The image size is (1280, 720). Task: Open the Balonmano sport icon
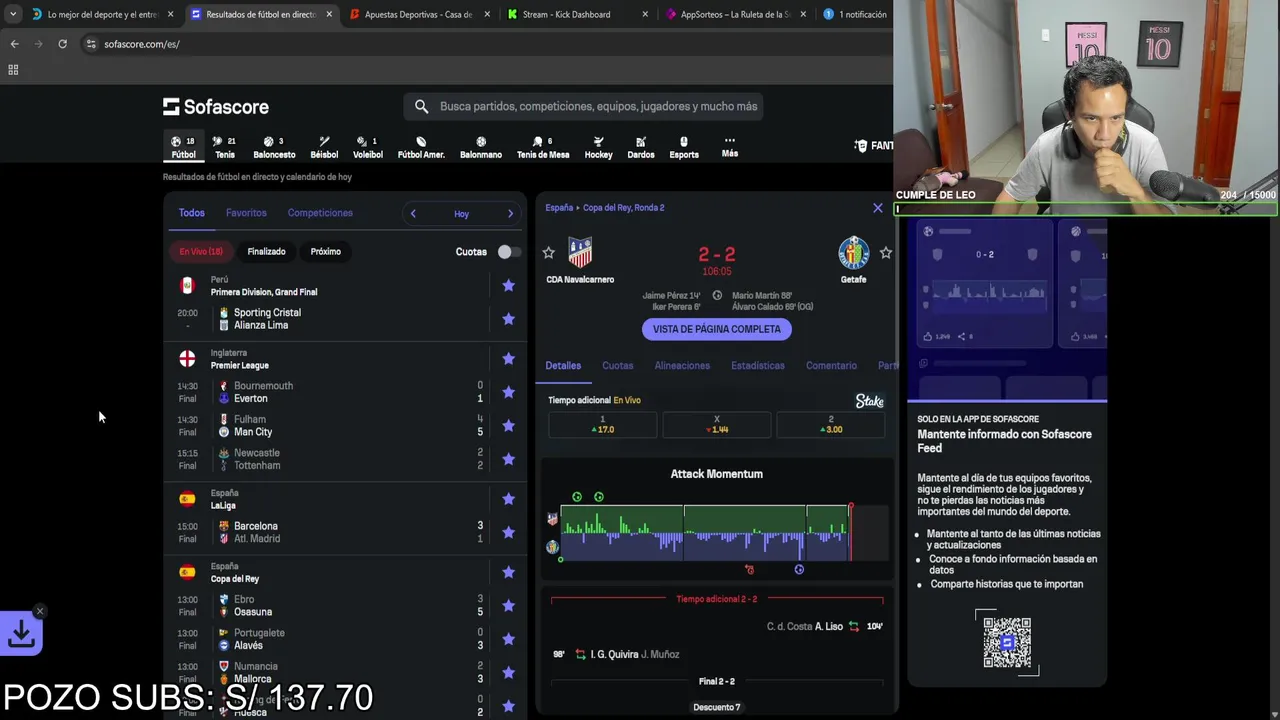click(x=481, y=147)
